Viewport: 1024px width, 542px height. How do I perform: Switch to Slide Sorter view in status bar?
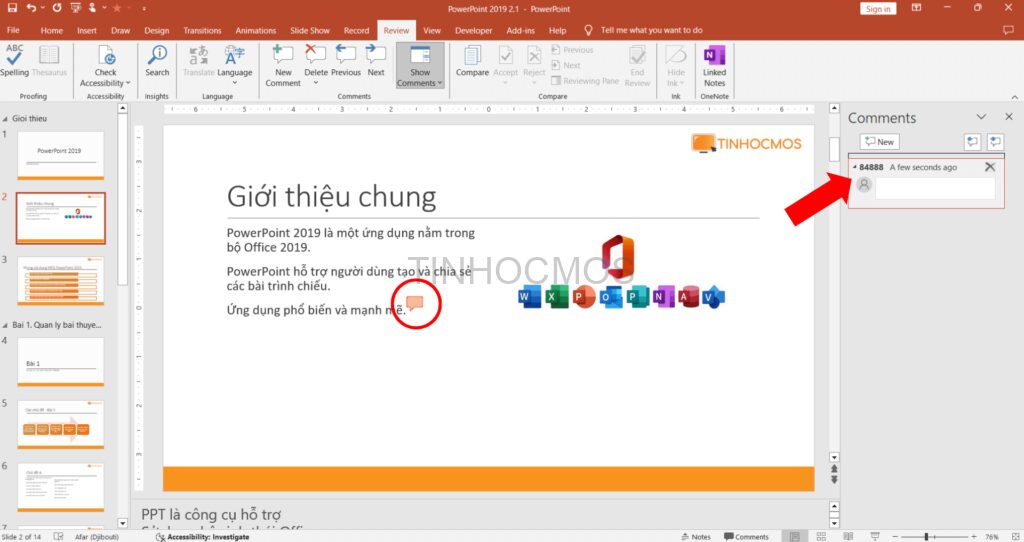coord(821,536)
